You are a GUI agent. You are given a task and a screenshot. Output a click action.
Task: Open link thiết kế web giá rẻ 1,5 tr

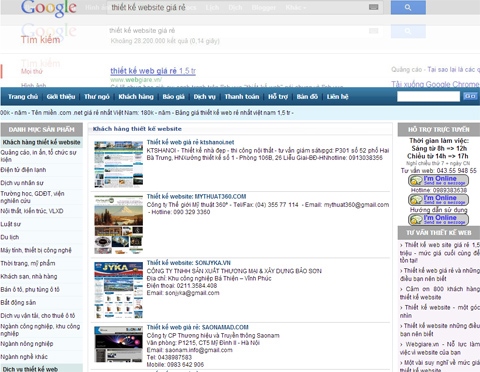point(153,71)
